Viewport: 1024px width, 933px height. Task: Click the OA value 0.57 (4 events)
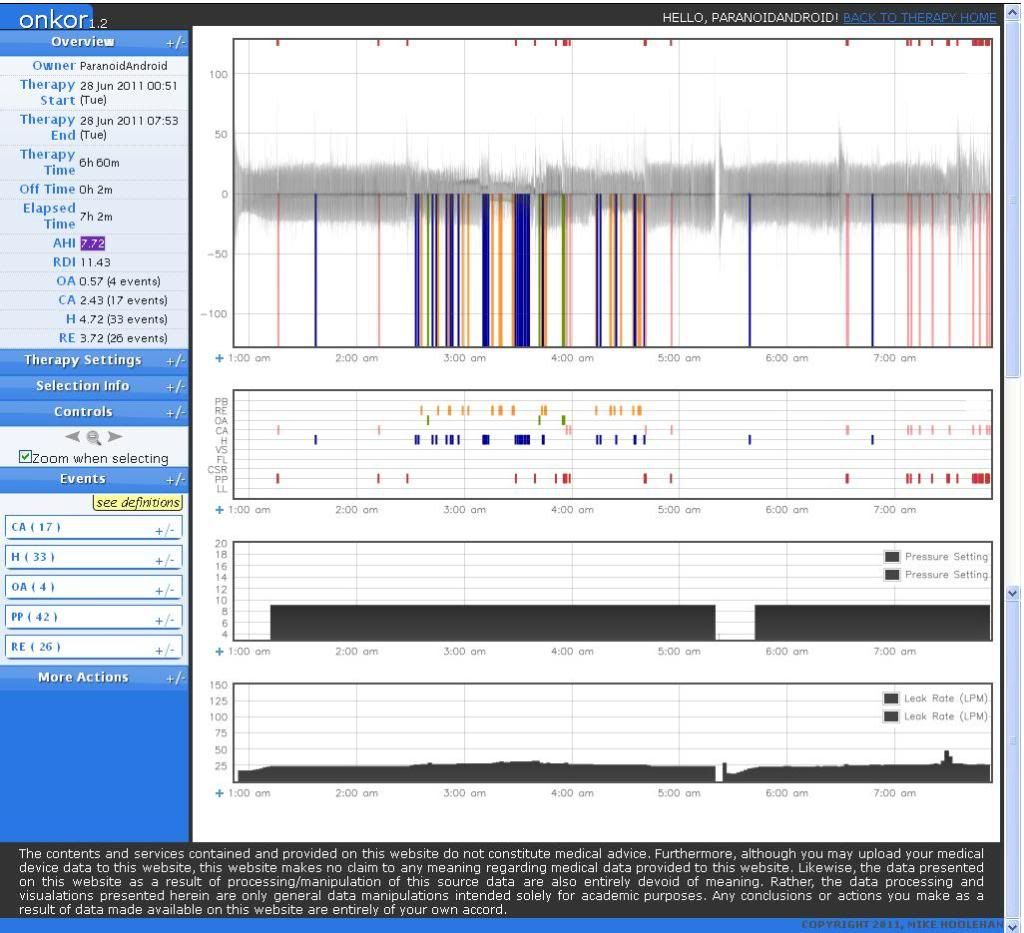[x=120, y=281]
